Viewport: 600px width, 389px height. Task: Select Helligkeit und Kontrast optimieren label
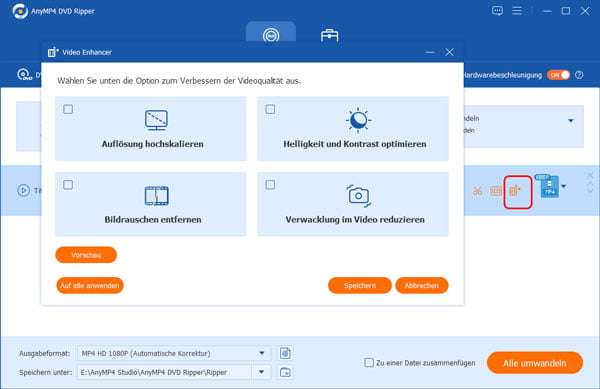tap(355, 144)
